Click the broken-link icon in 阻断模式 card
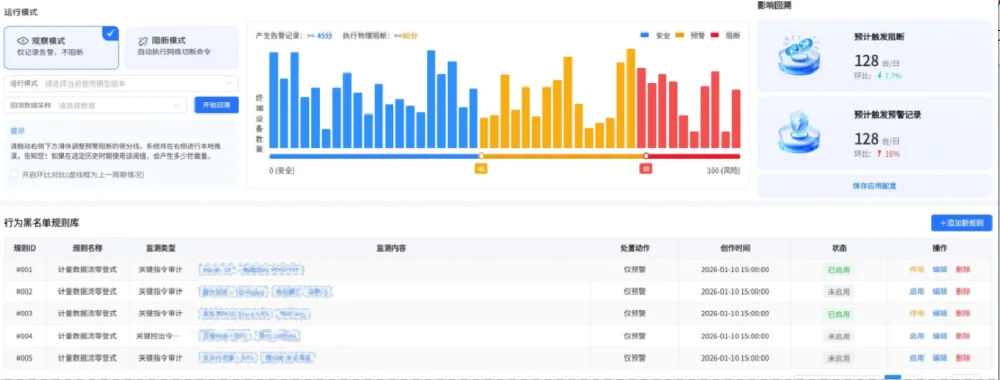The width and height of the screenshot is (1000, 380). click(143, 41)
